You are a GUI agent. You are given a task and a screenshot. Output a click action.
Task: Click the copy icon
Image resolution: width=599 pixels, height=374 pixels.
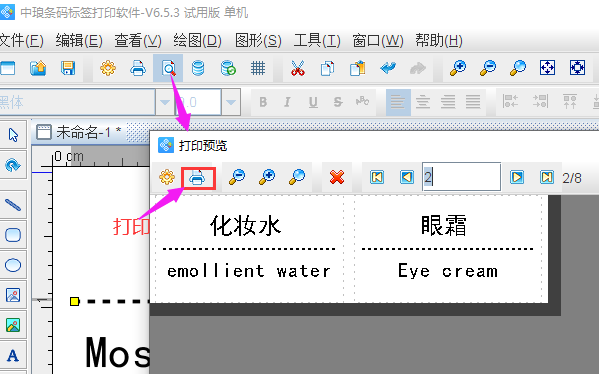coord(327,68)
